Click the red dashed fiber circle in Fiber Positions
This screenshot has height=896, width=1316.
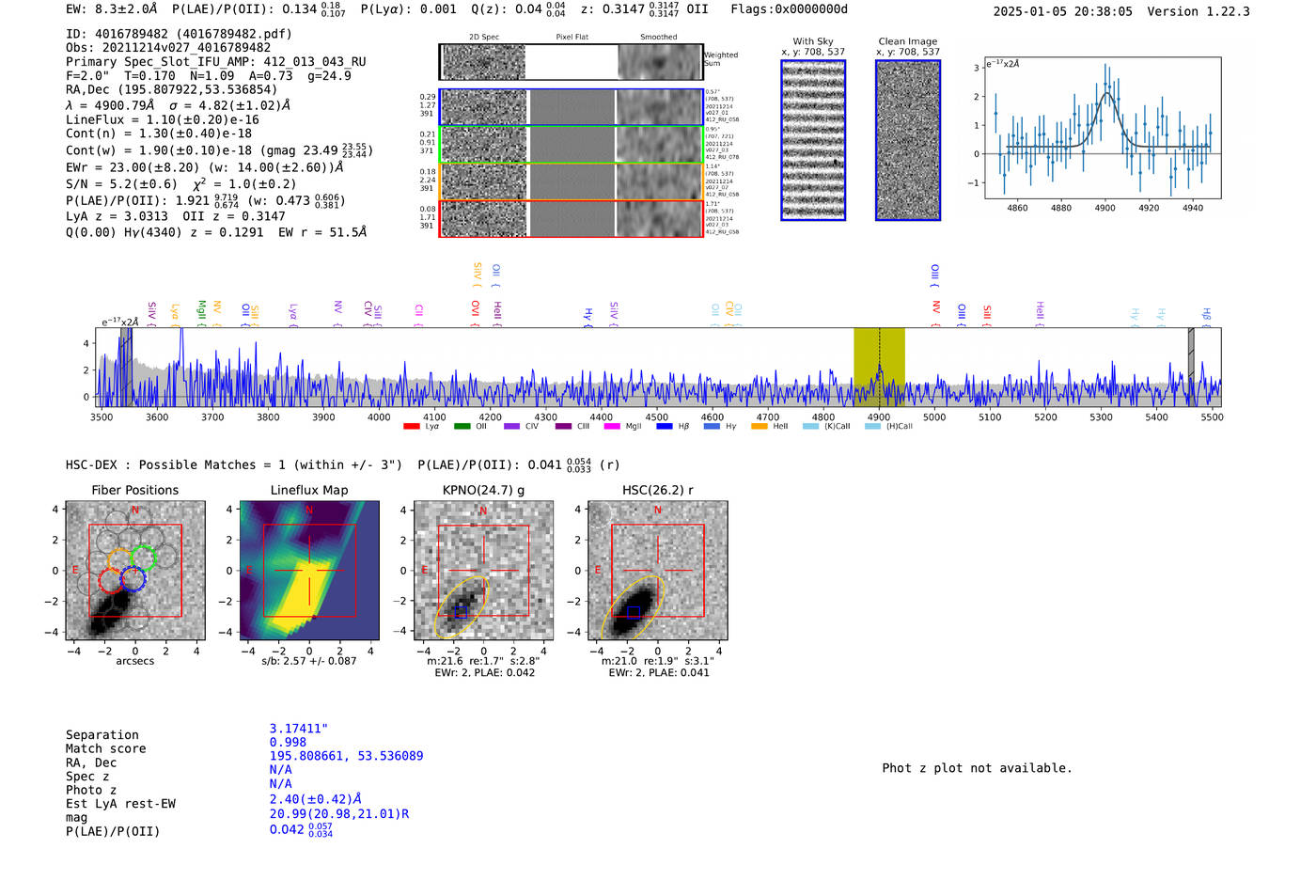[111, 580]
